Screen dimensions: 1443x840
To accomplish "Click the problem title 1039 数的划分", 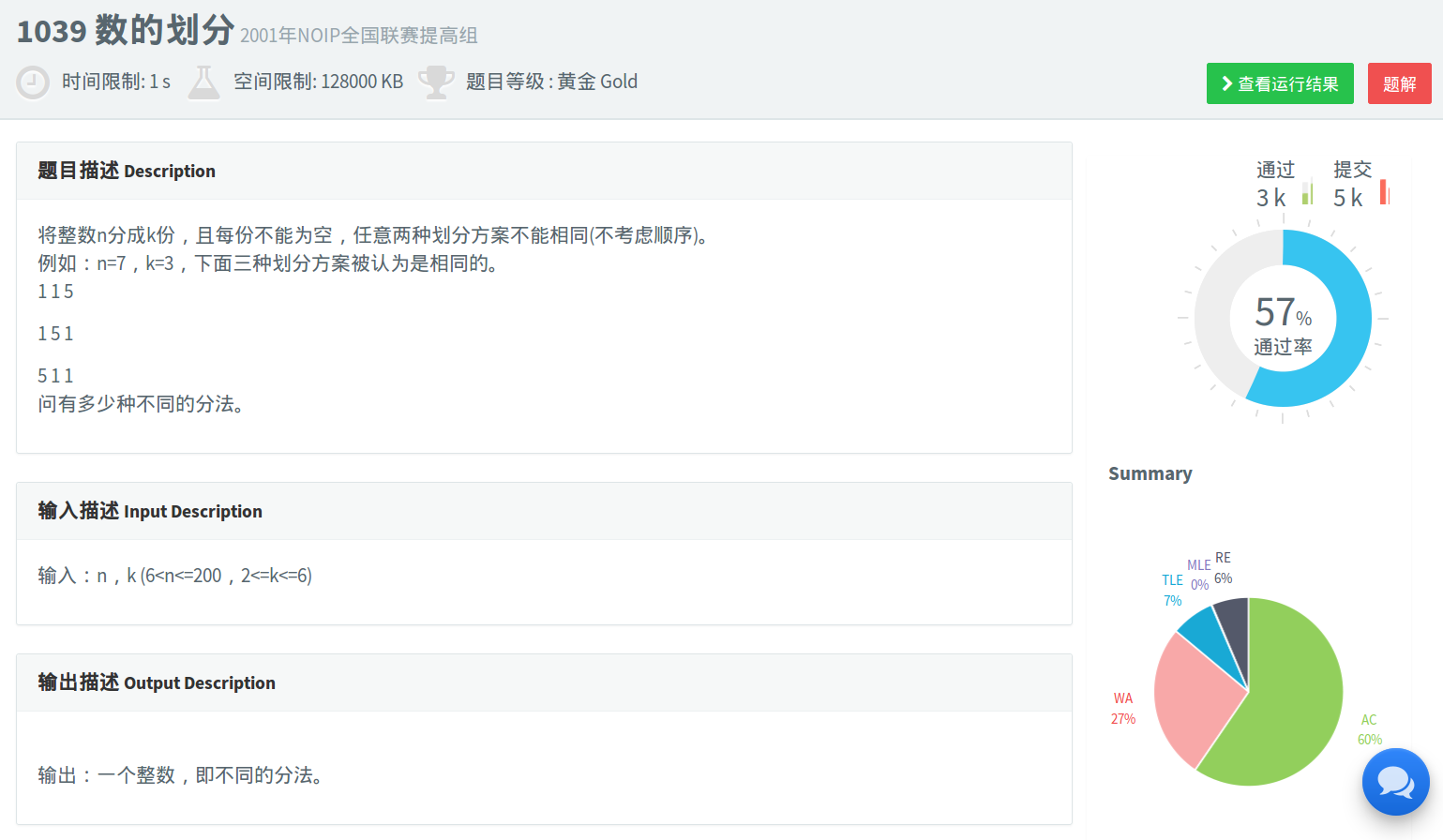I will (x=126, y=31).
